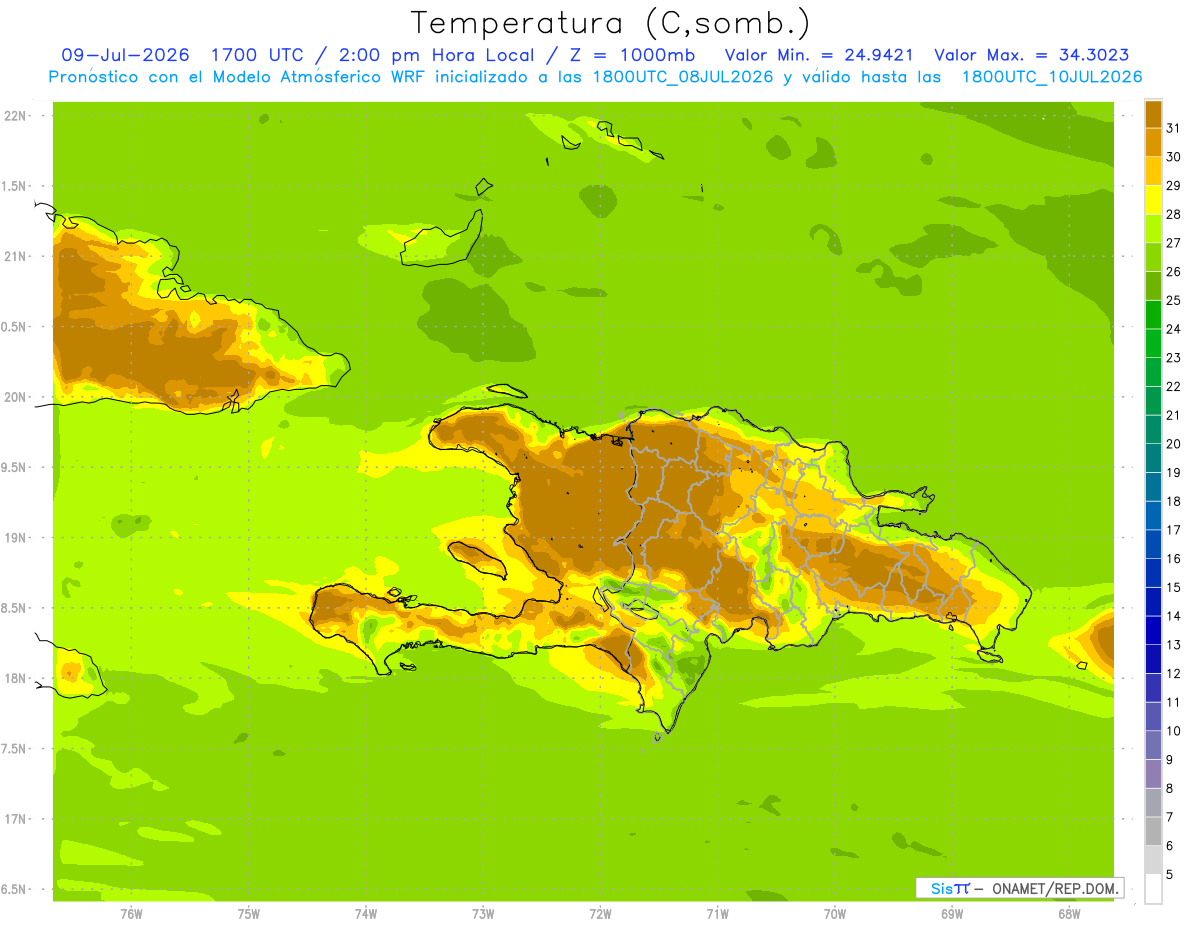This screenshot has width=1200, height=927.
Task: Click the title "Temperatura (C,somb.)"
Action: pyautogui.click(x=611, y=23)
